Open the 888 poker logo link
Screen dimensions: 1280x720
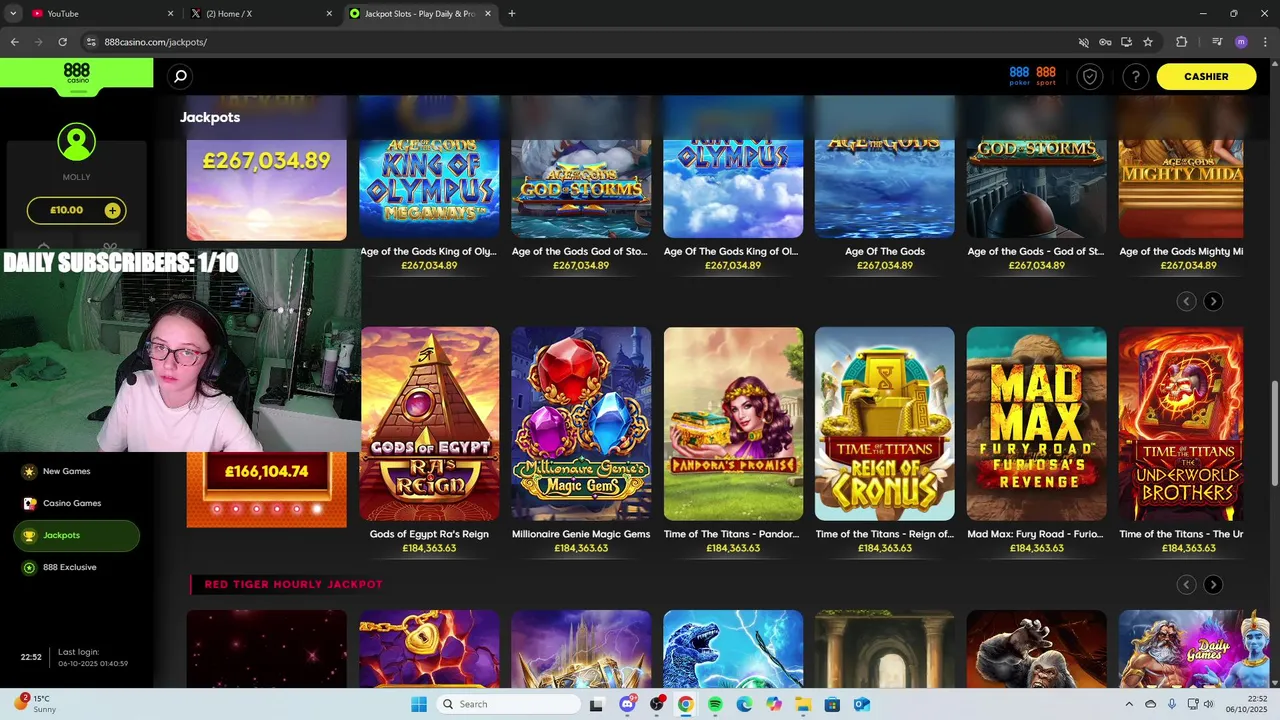point(1019,76)
